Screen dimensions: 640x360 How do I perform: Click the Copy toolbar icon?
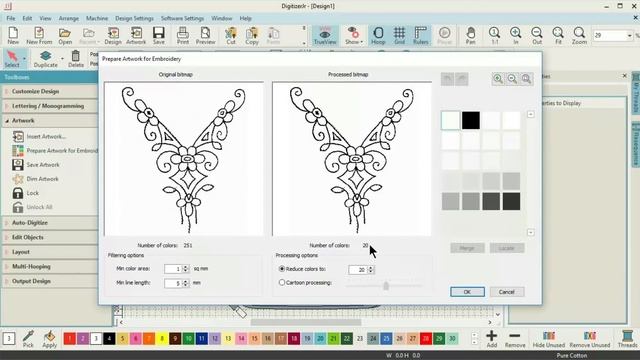(252, 35)
